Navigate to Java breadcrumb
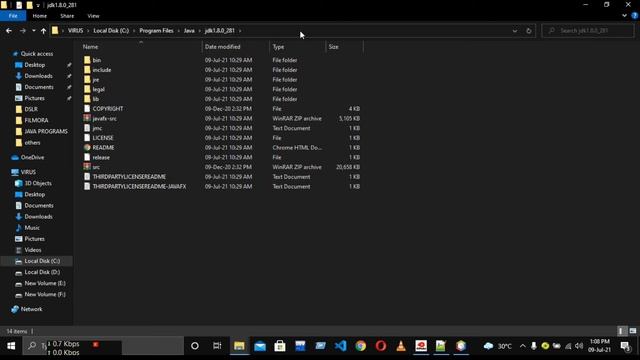 (189, 31)
